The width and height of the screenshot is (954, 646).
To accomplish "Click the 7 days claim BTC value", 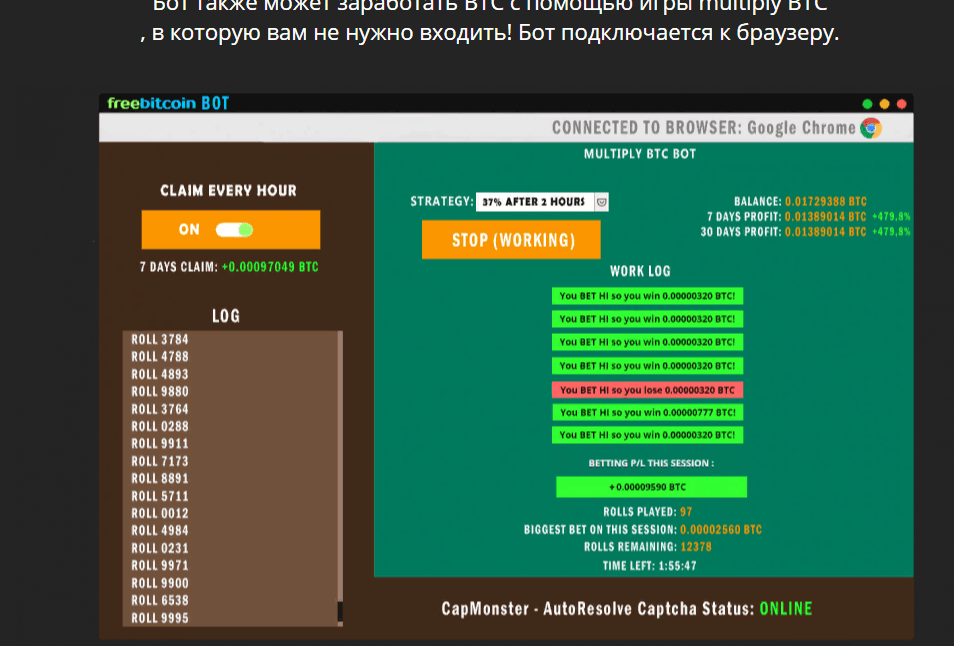I will (270, 267).
